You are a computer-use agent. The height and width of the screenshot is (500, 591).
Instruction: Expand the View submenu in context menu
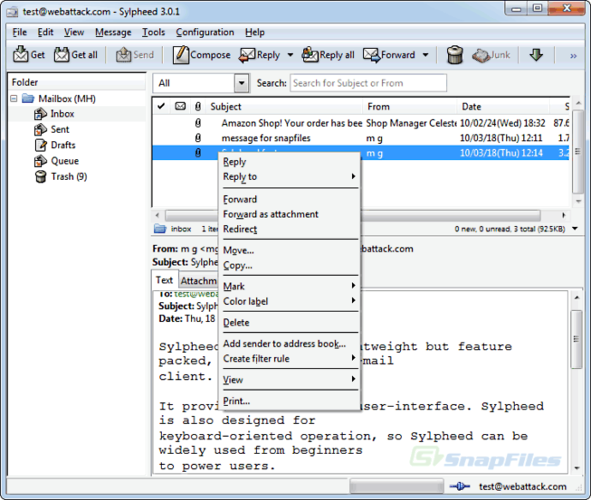pyautogui.click(x=289, y=379)
